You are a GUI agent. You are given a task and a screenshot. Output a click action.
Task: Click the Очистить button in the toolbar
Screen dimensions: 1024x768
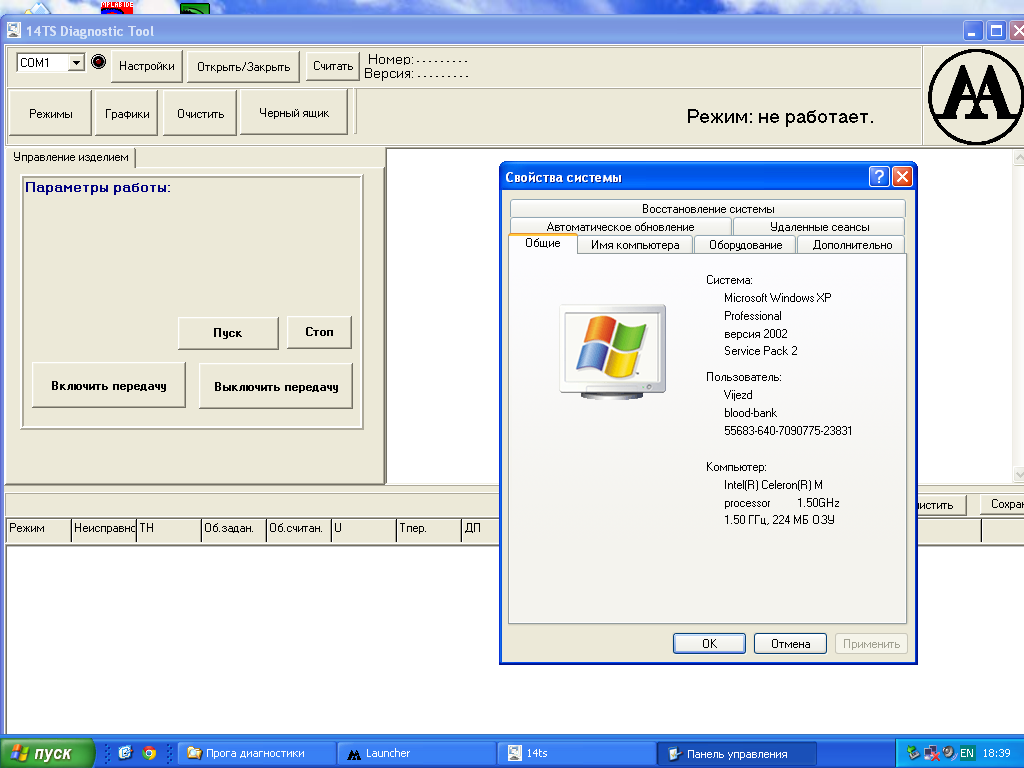click(200, 114)
